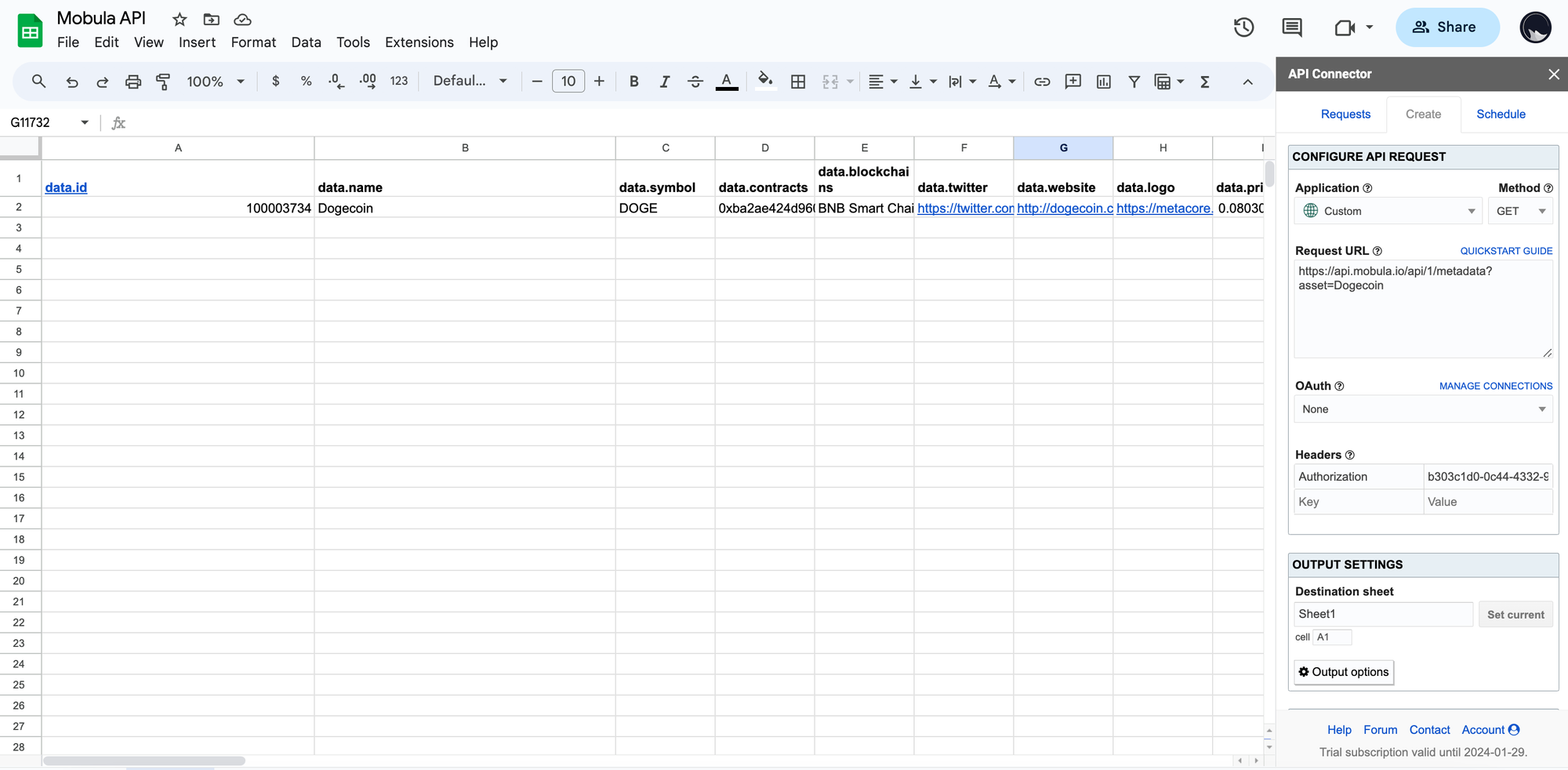Increase decimal places
Viewport: 1568px width, 770px height.
tap(368, 81)
